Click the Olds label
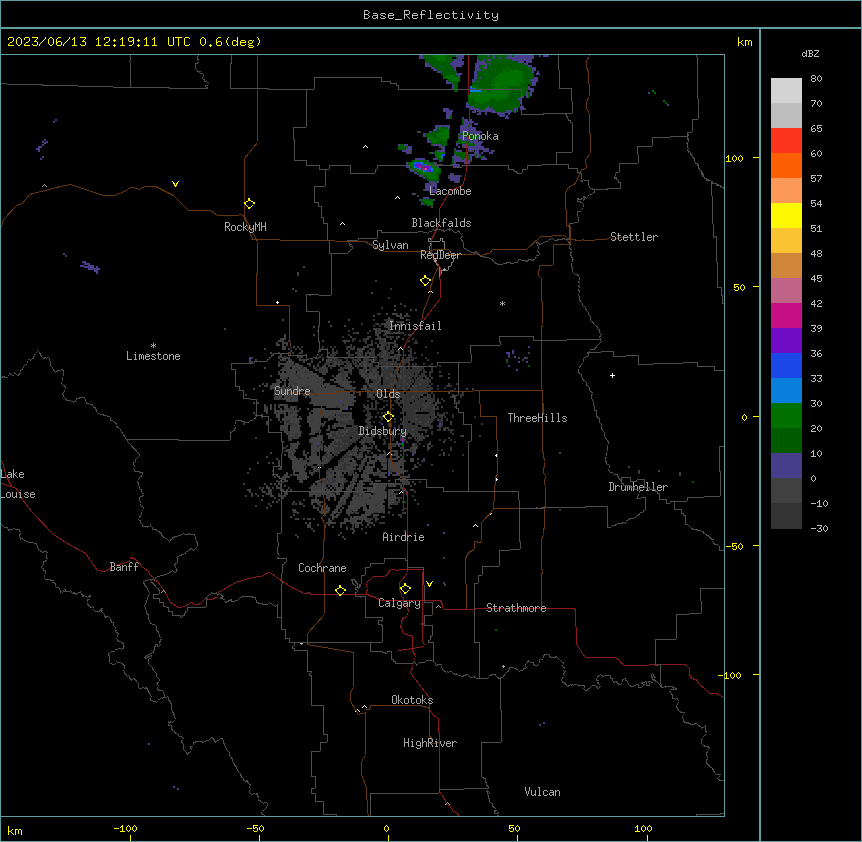Screen dimensions: 862x842 coord(388,394)
